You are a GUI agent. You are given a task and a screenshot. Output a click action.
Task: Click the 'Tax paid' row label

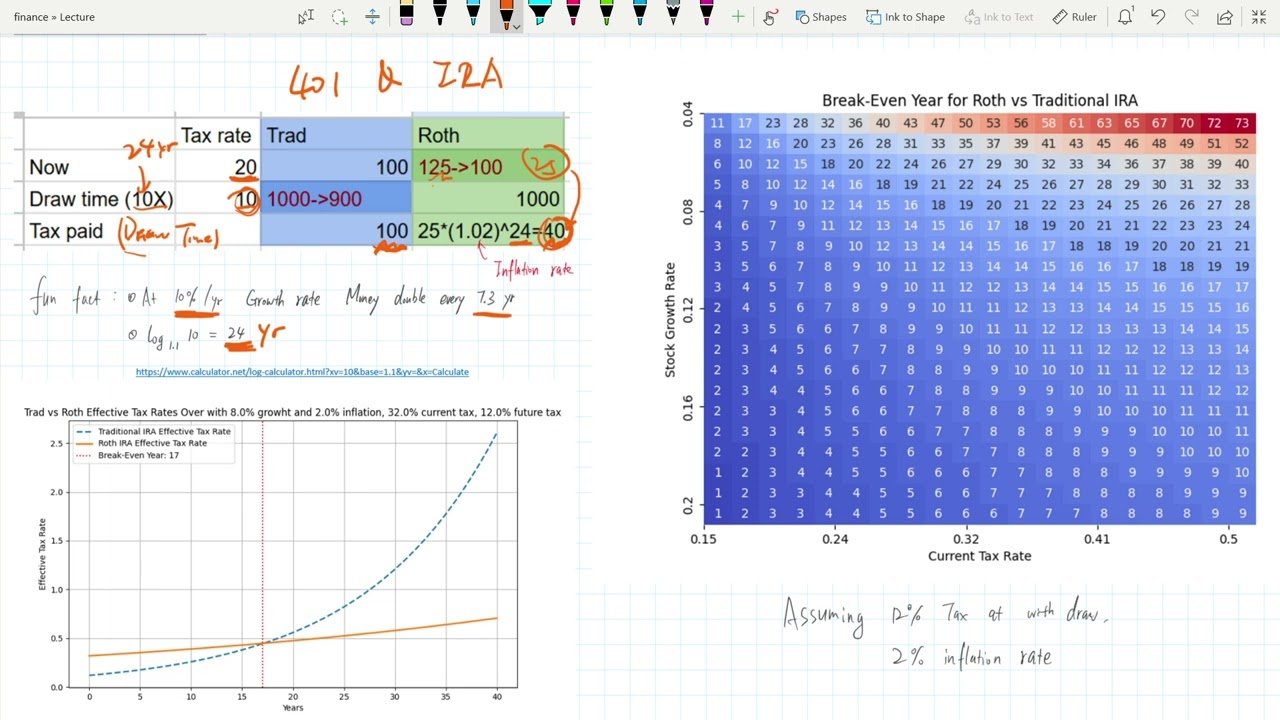click(66, 231)
